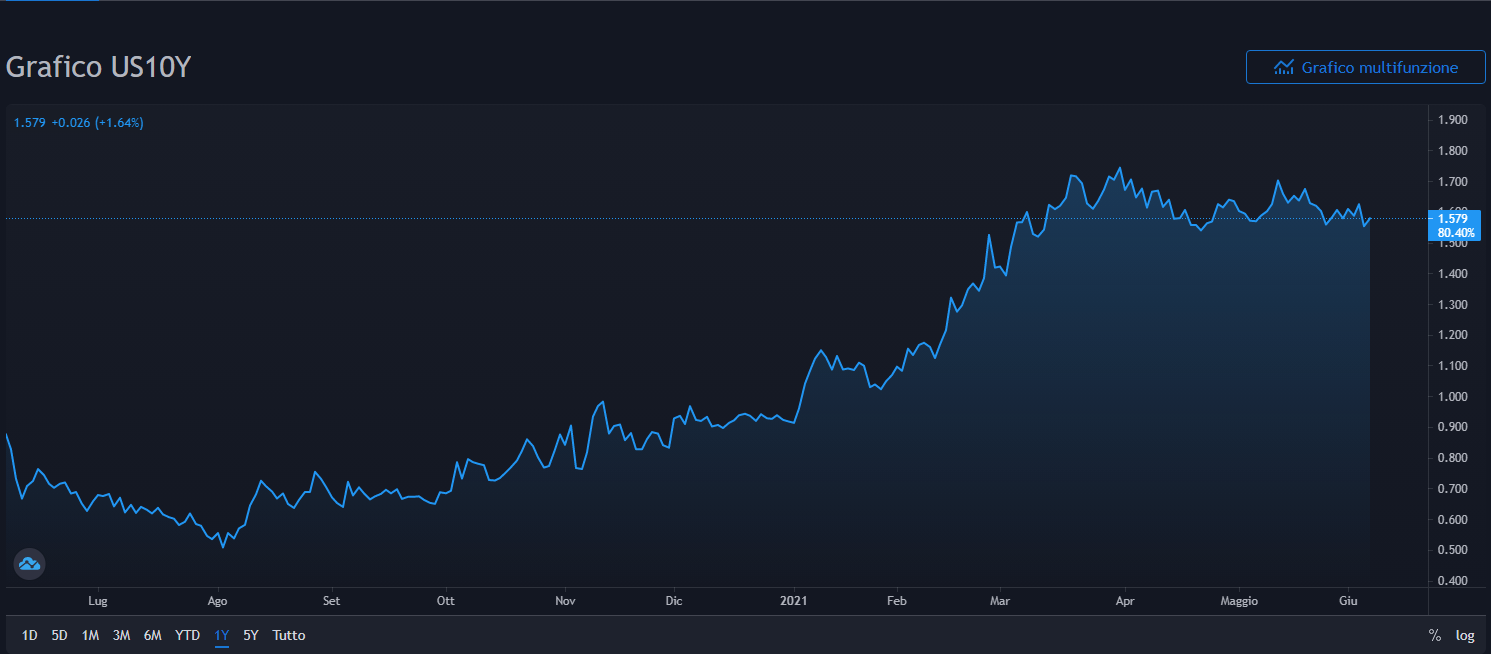This screenshot has height=654, width=1491.
Task: Select the 1D time range
Action: pyautogui.click(x=30, y=635)
